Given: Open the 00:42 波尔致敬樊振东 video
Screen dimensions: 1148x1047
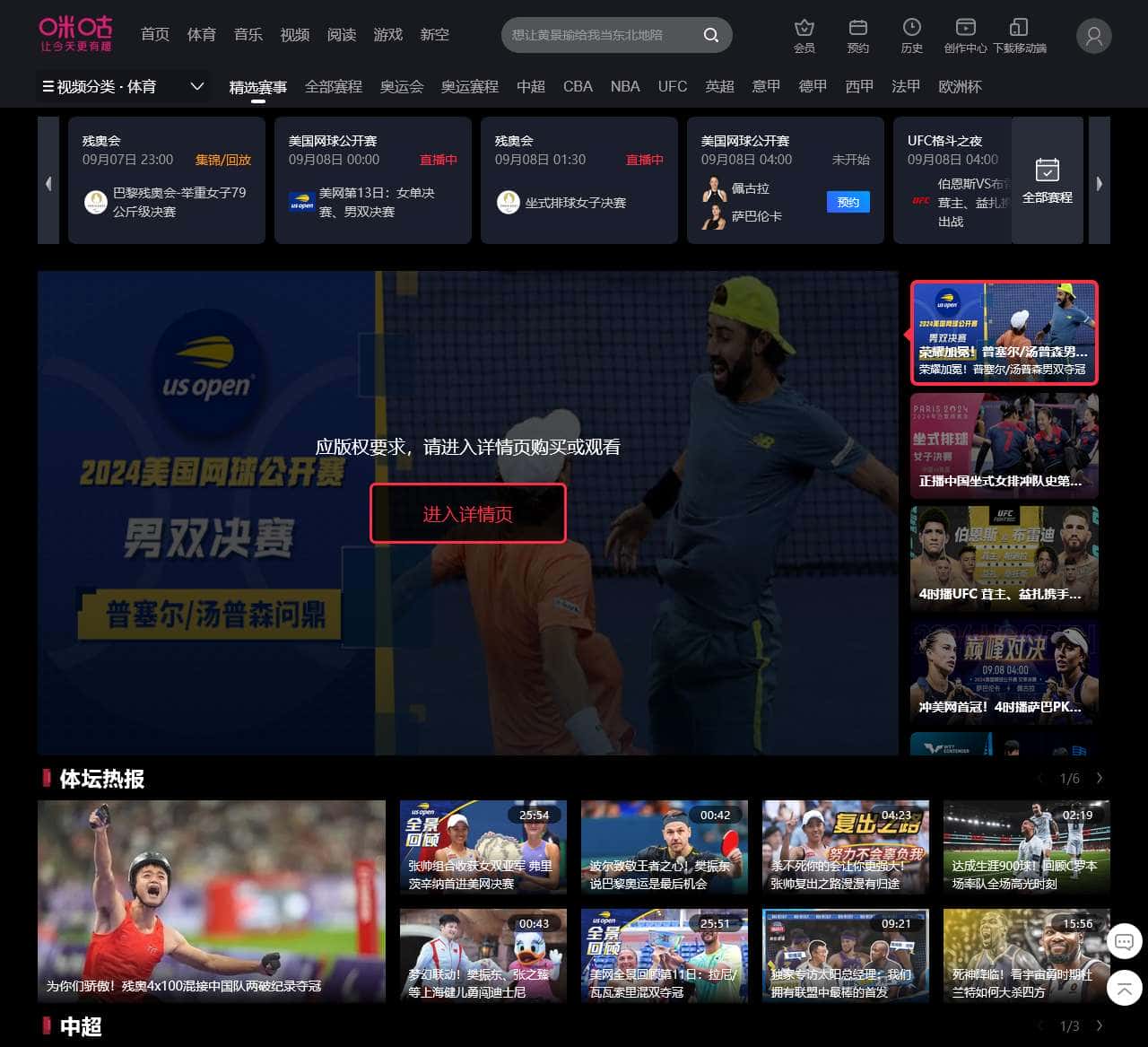Looking at the screenshot, I should tap(665, 847).
